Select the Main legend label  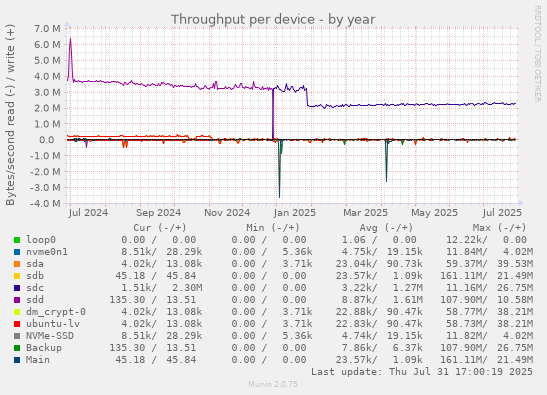(38, 359)
